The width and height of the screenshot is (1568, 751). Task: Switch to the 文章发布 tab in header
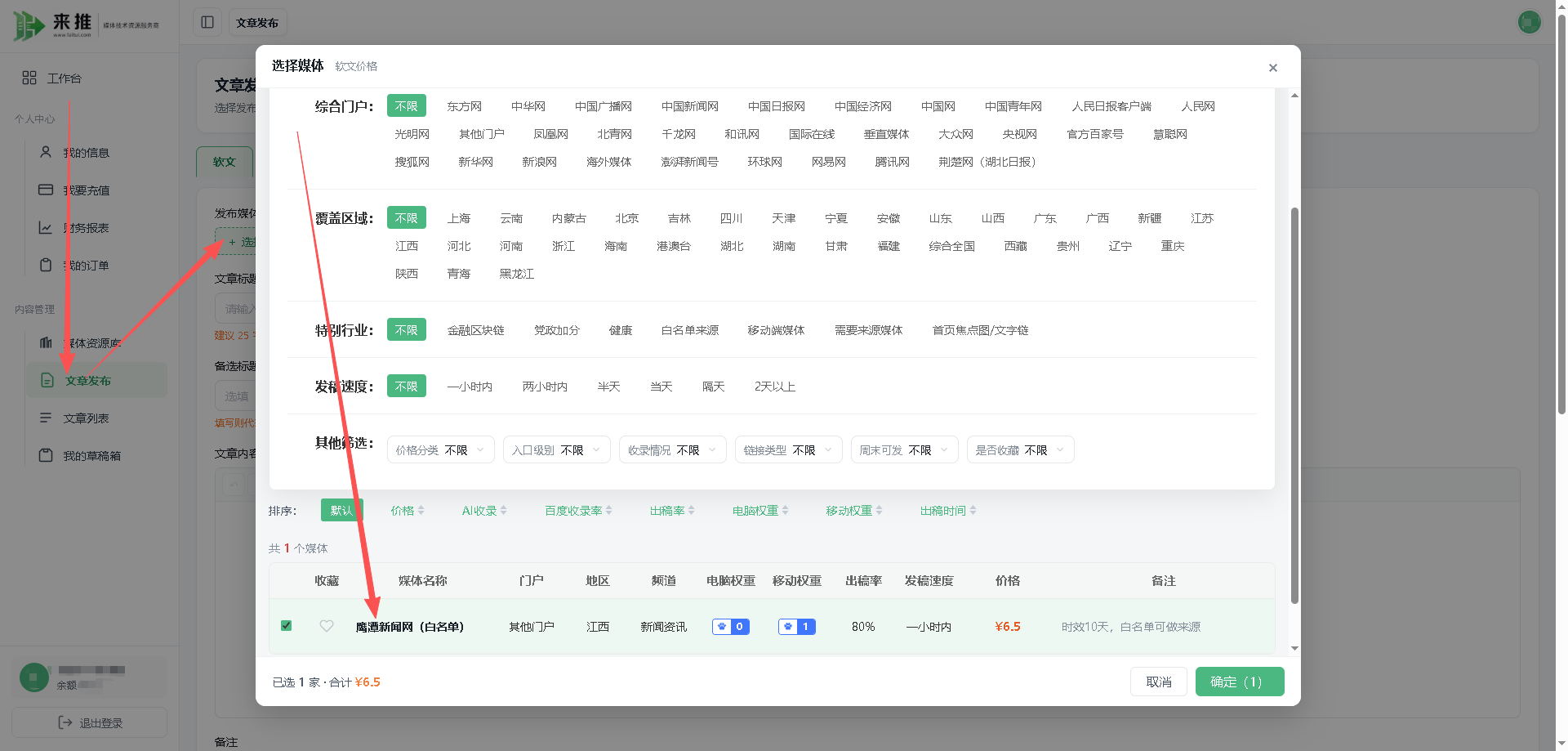[x=257, y=23]
